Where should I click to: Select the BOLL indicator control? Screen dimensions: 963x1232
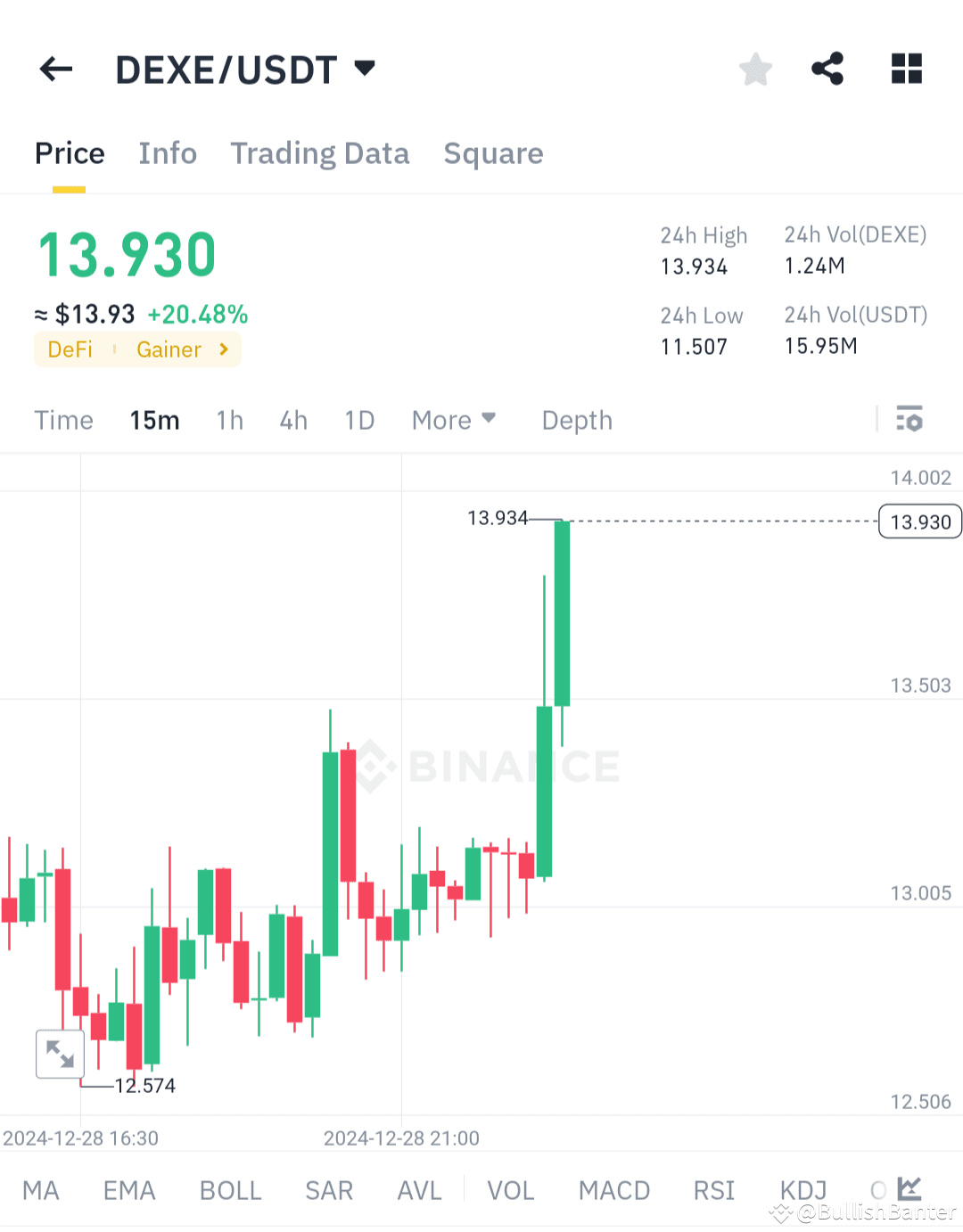point(230,1189)
